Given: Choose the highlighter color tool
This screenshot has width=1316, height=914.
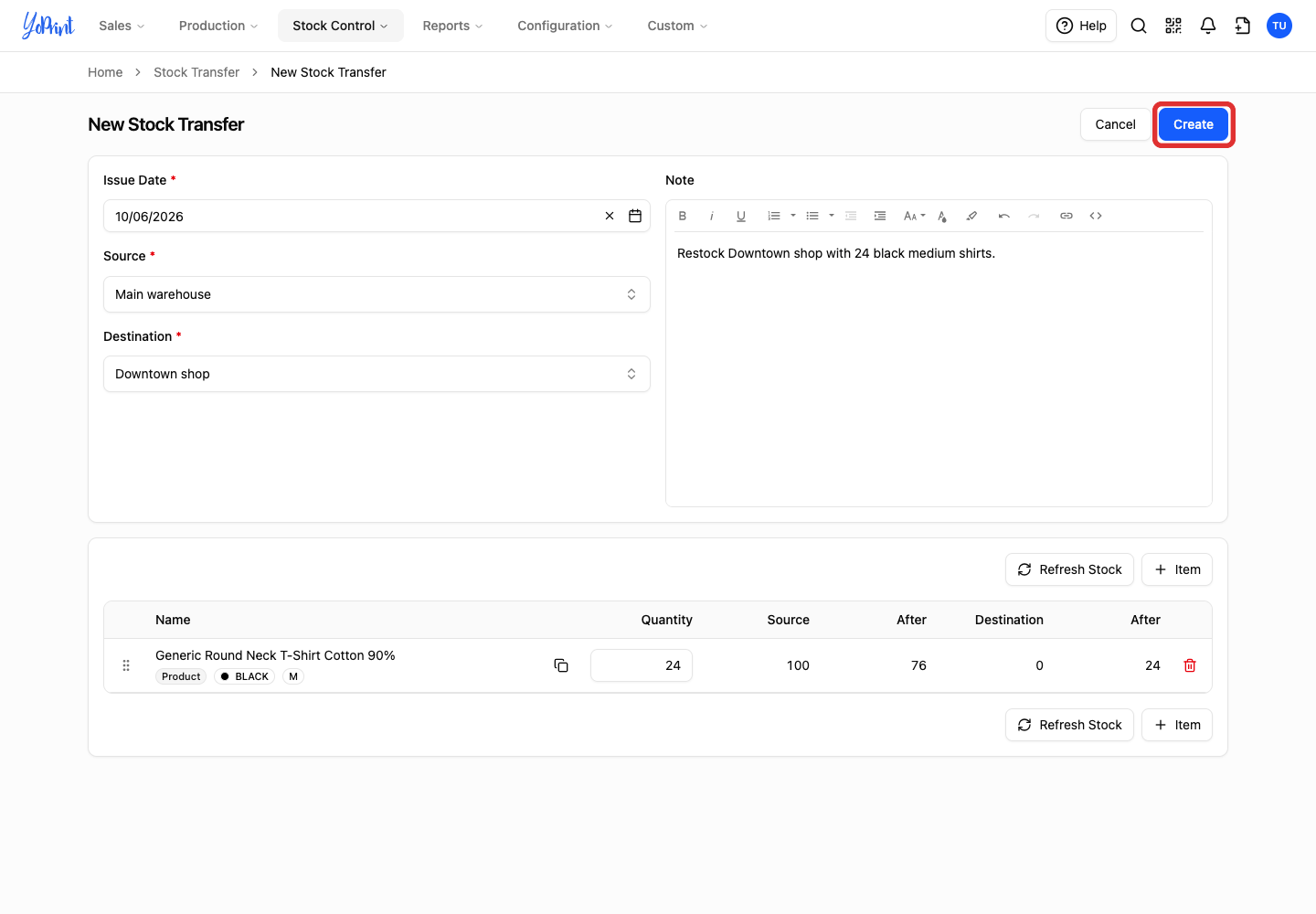Looking at the screenshot, I should click(971, 216).
